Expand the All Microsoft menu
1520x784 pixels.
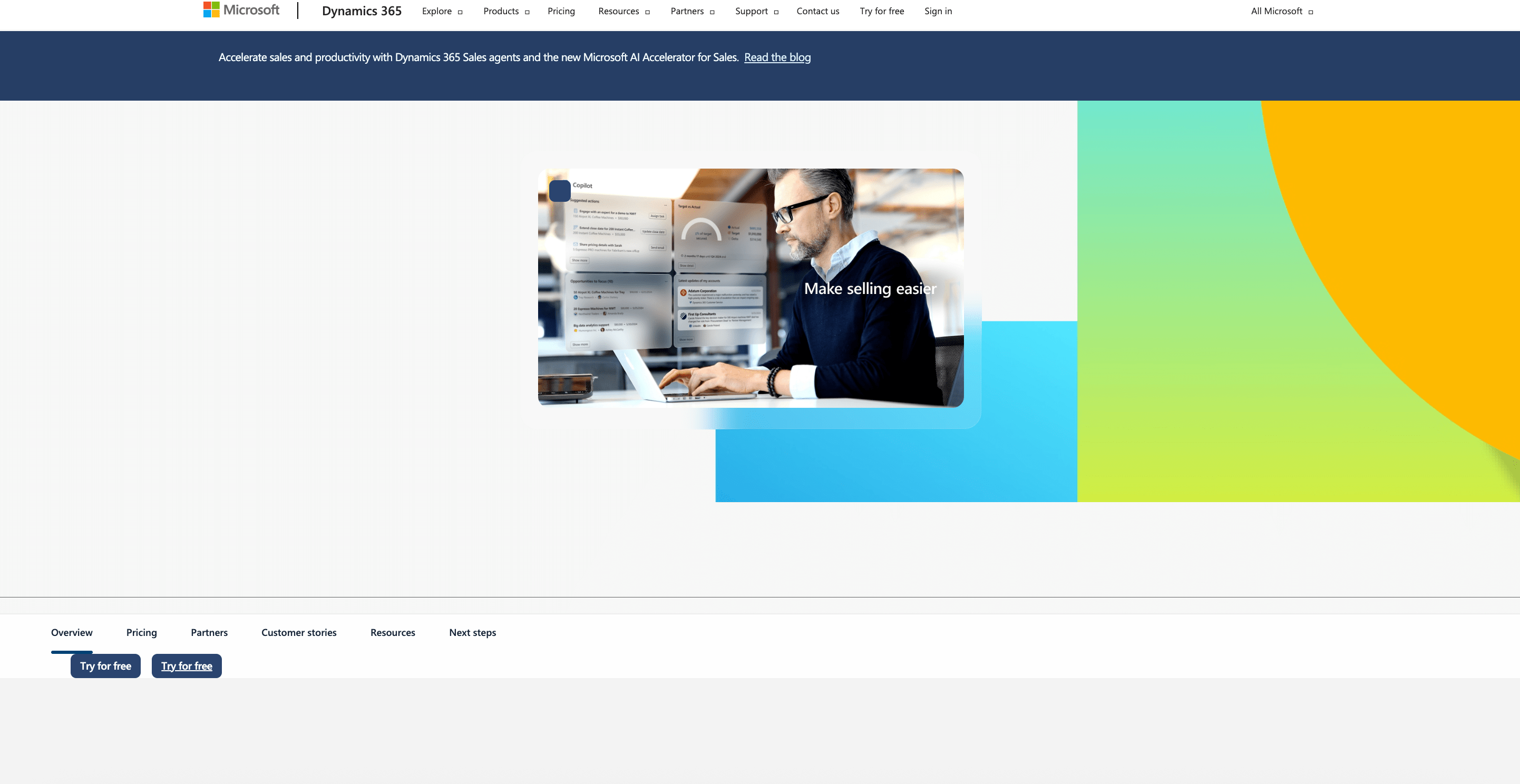click(1282, 11)
